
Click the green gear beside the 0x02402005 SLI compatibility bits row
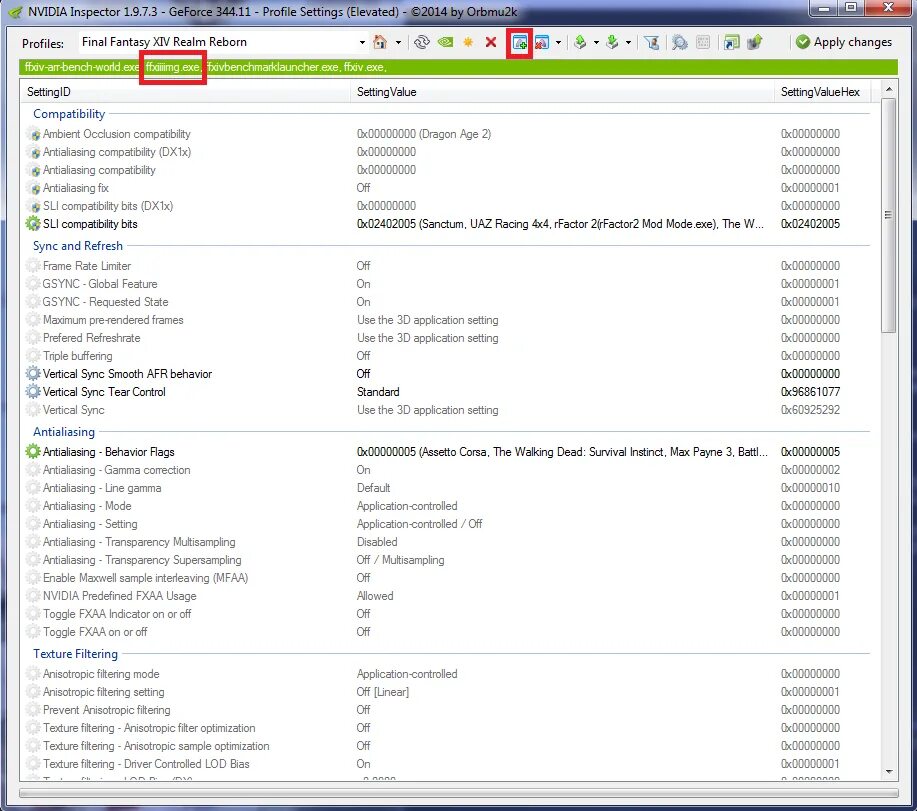(33, 223)
